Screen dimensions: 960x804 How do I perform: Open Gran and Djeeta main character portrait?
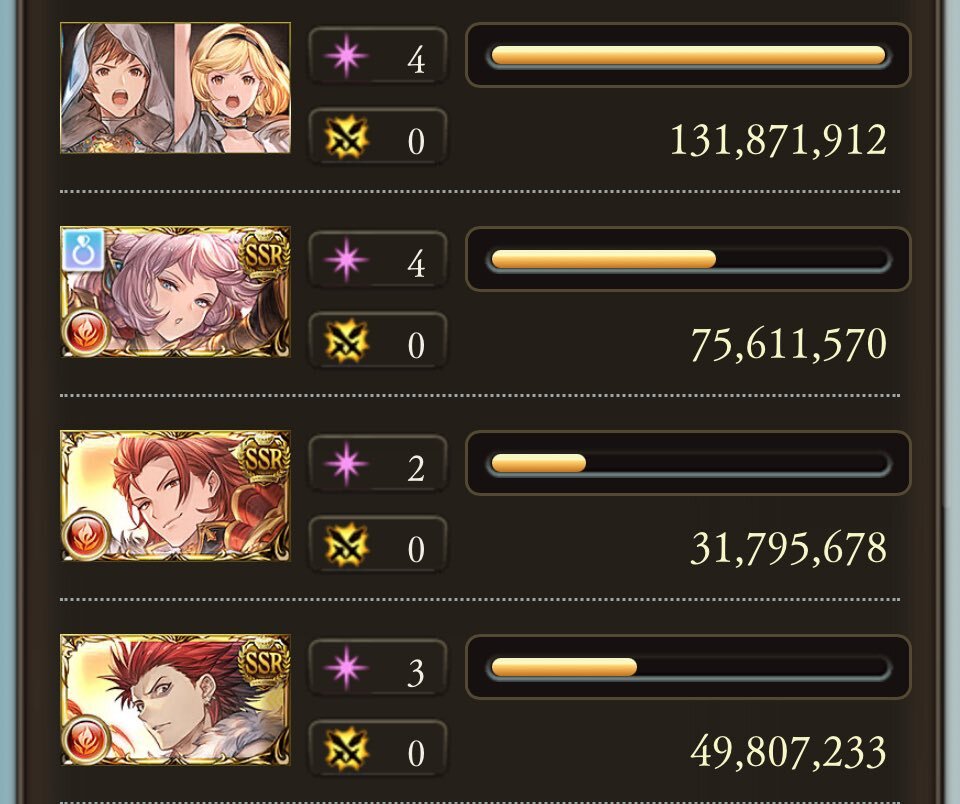(x=175, y=88)
